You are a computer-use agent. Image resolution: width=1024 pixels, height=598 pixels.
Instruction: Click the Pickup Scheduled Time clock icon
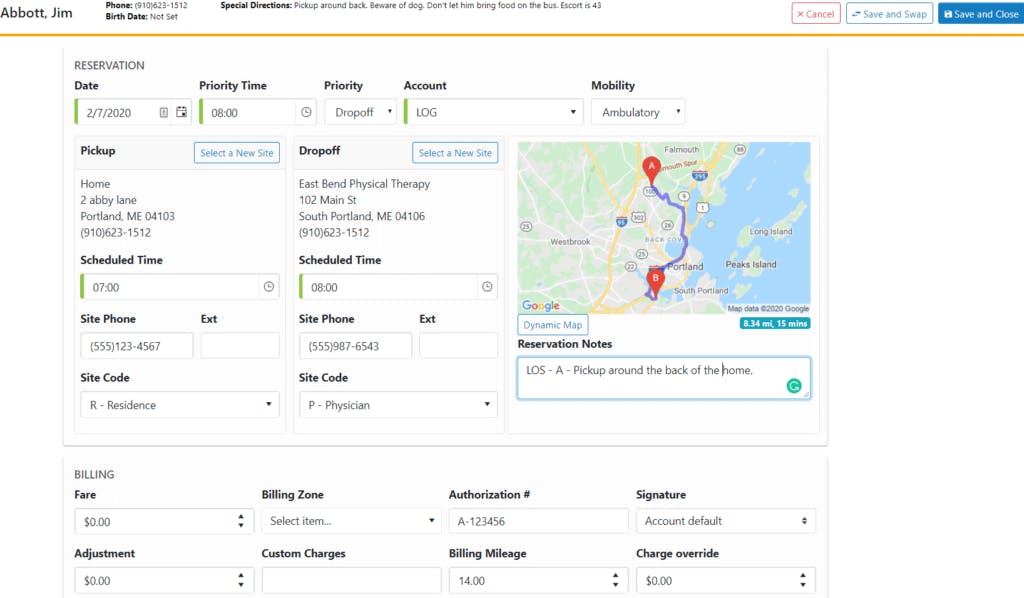coord(268,287)
